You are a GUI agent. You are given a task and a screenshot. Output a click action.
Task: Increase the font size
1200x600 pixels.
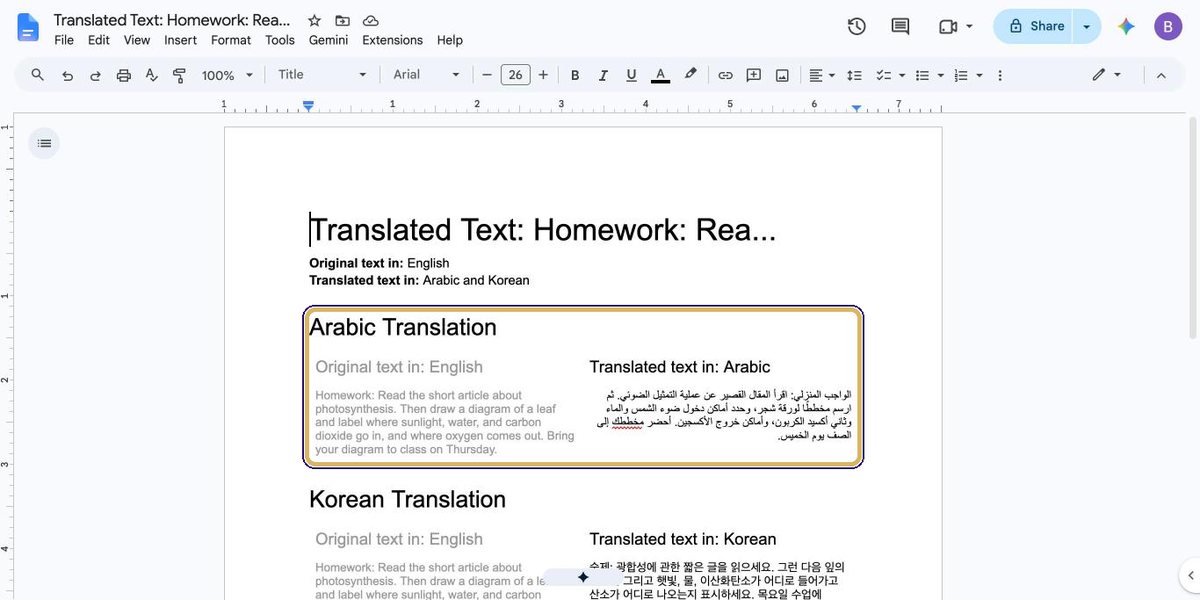pos(543,75)
